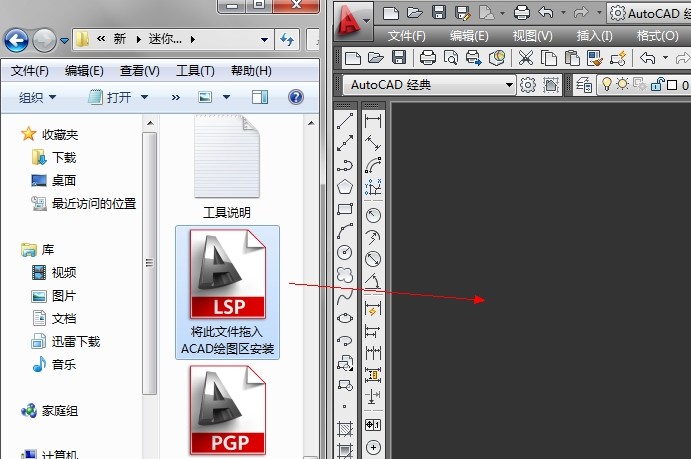The height and width of the screenshot is (459, 691).
Task: Select the Rectangle drawing tool
Action: pyautogui.click(x=345, y=208)
